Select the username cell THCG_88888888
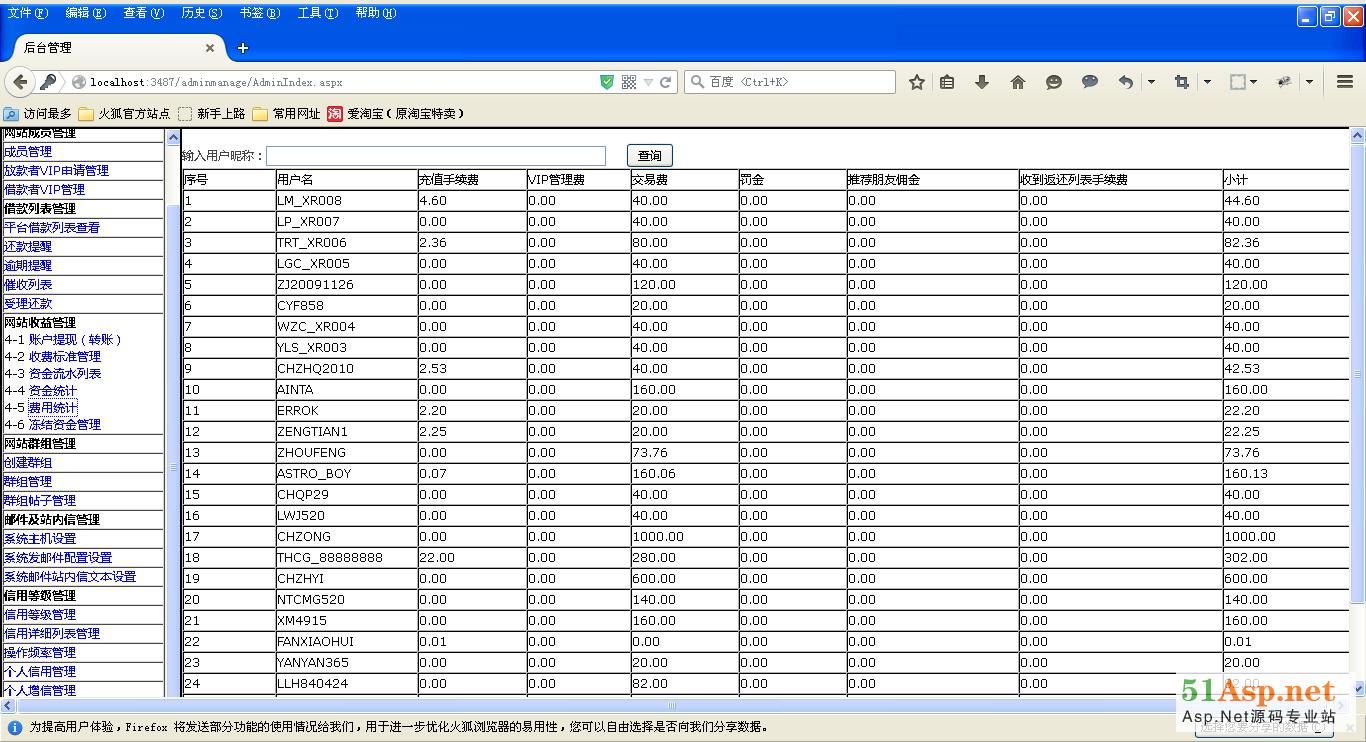This screenshot has width=1366, height=742. pyautogui.click(x=346, y=558)
